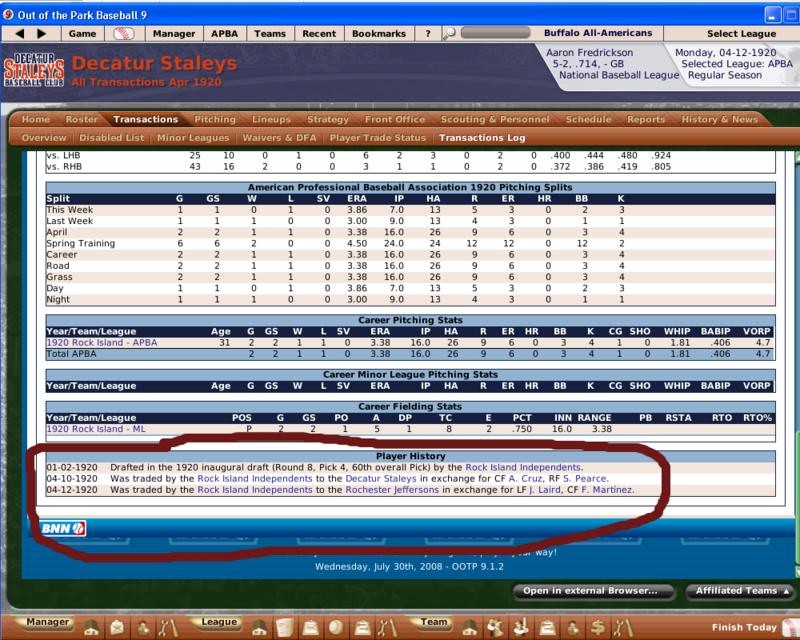Screen dimensions: 800x640
Task: Open the Team batter icon
Action: click(521, 627)
